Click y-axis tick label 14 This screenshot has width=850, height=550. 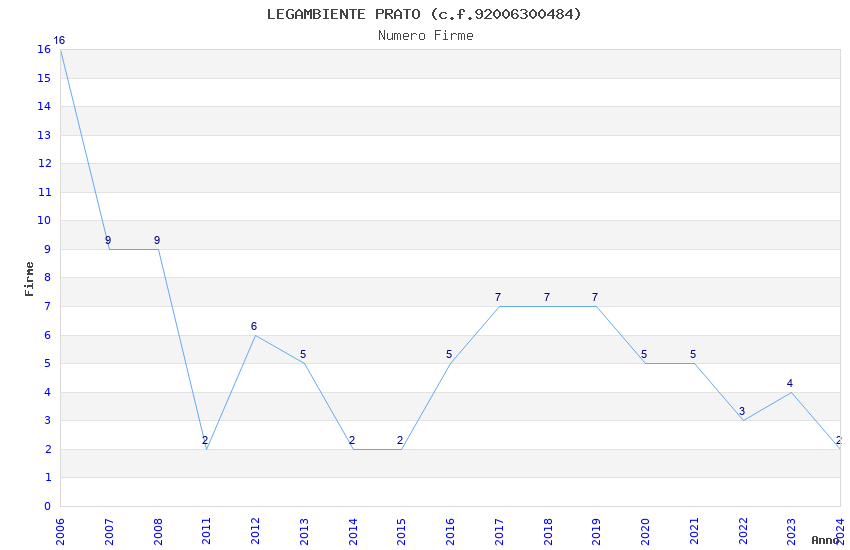tap(44, 106)
